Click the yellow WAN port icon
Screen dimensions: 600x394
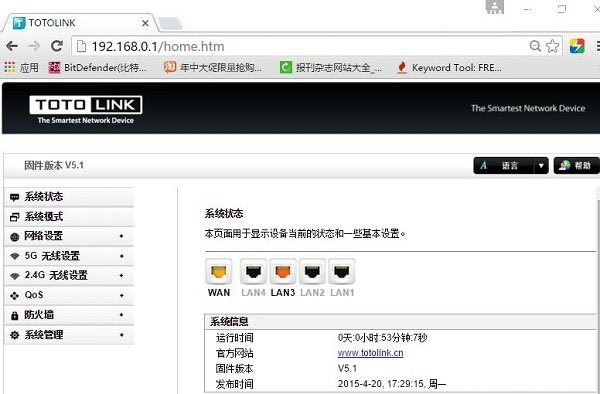click(x=219, y=272)
